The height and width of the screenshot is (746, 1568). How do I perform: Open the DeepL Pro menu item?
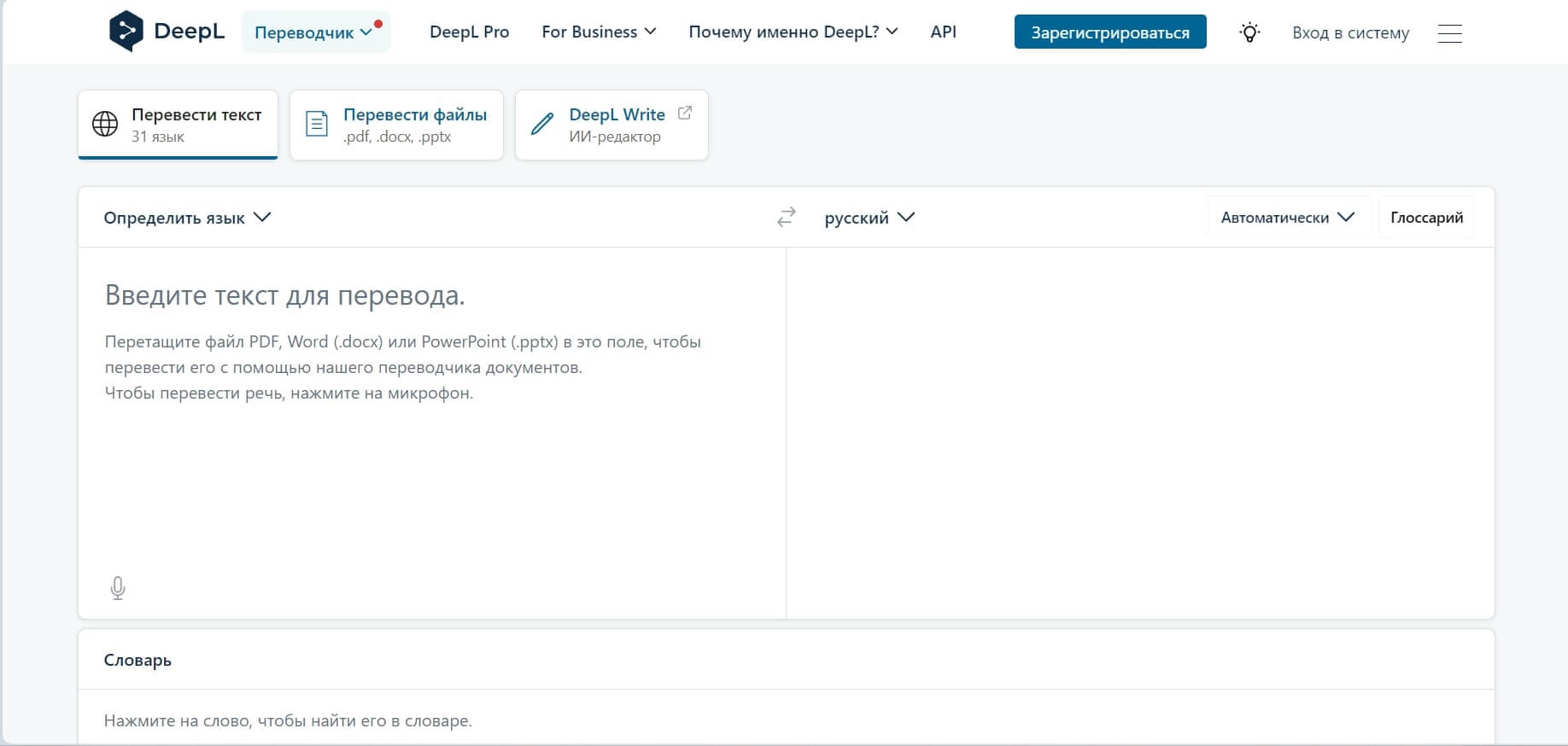click(x=469, y=32)
